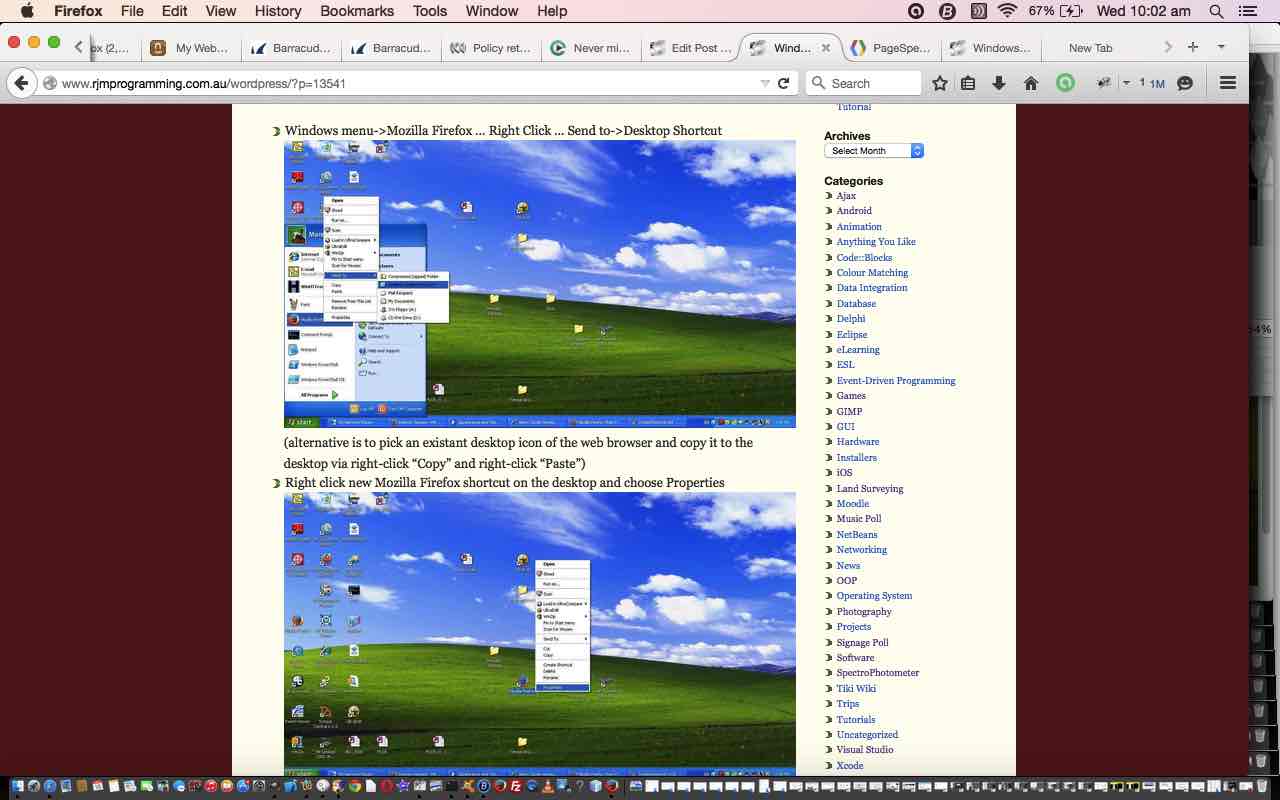Open the File menu
Viewport: 1280px width, 800px height.
pos(132,11)
